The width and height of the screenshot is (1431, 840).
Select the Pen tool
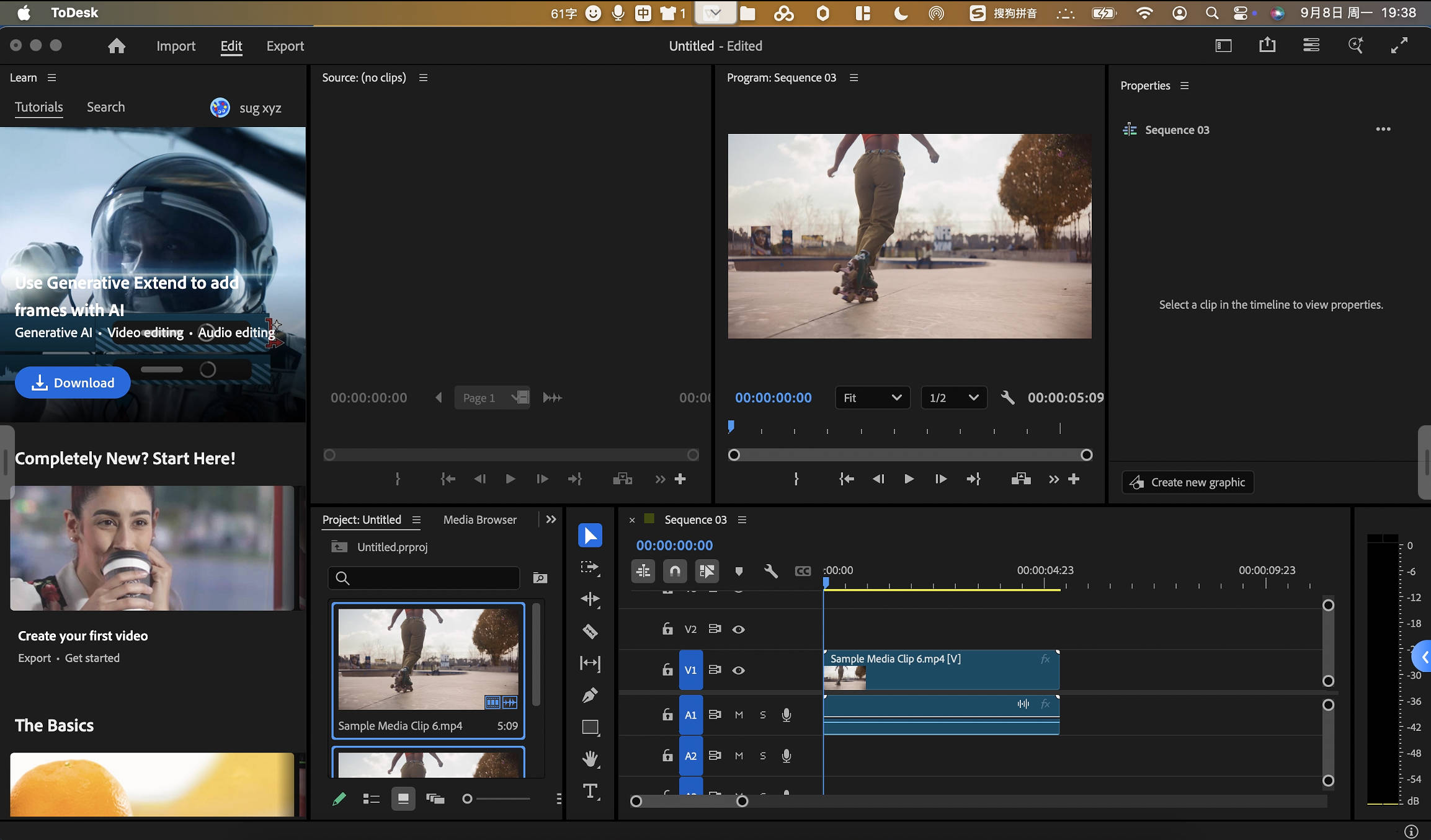click(590, 696)
